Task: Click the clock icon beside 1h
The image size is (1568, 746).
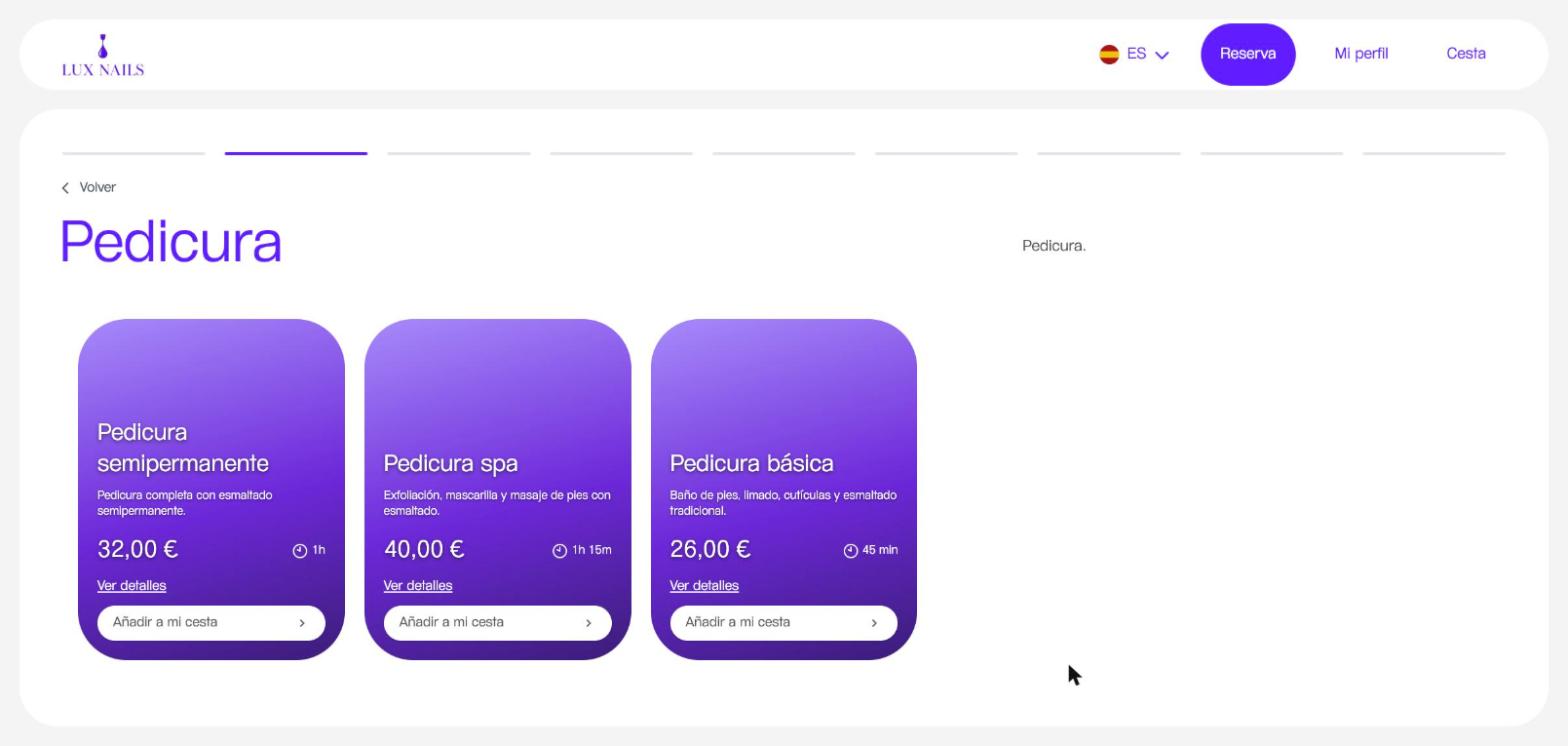Action: (299, 550)
